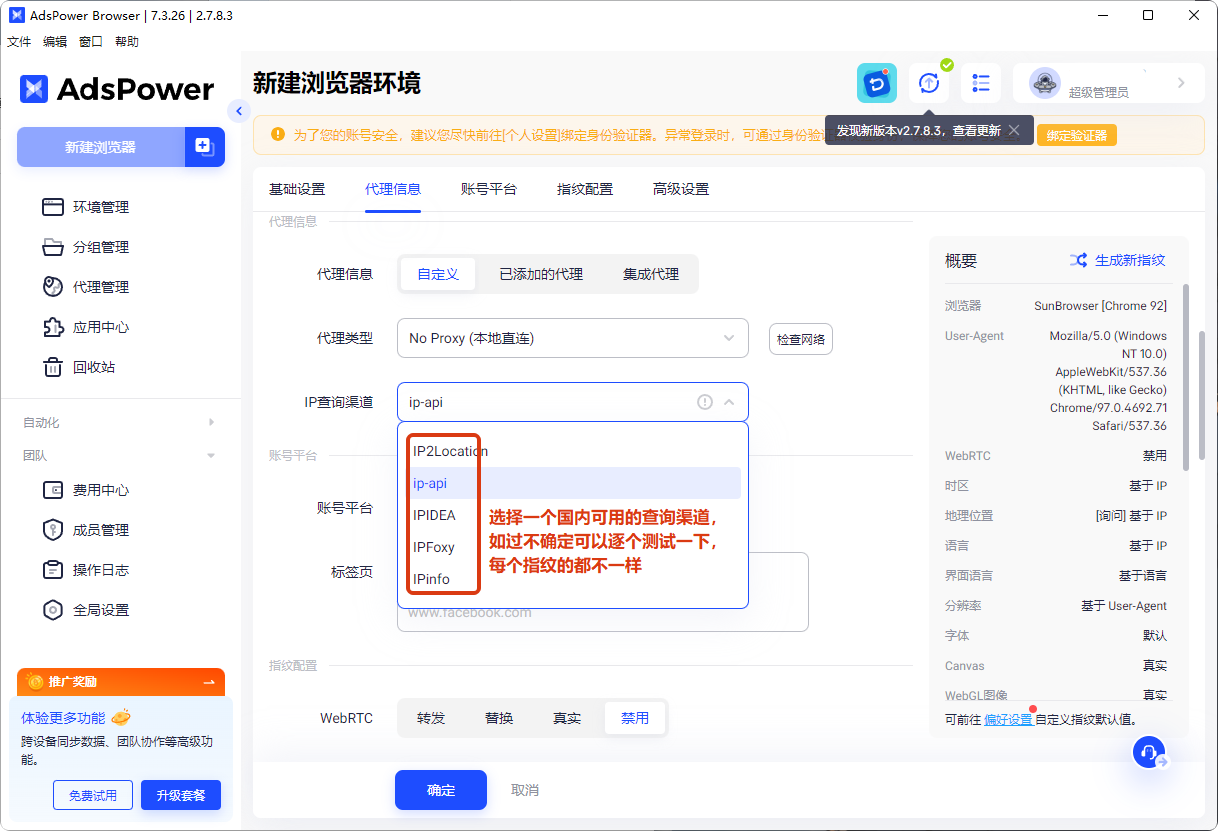
Task: Click the batch-create plus icon beside 新建浏览器
Action: coord(205,147)
